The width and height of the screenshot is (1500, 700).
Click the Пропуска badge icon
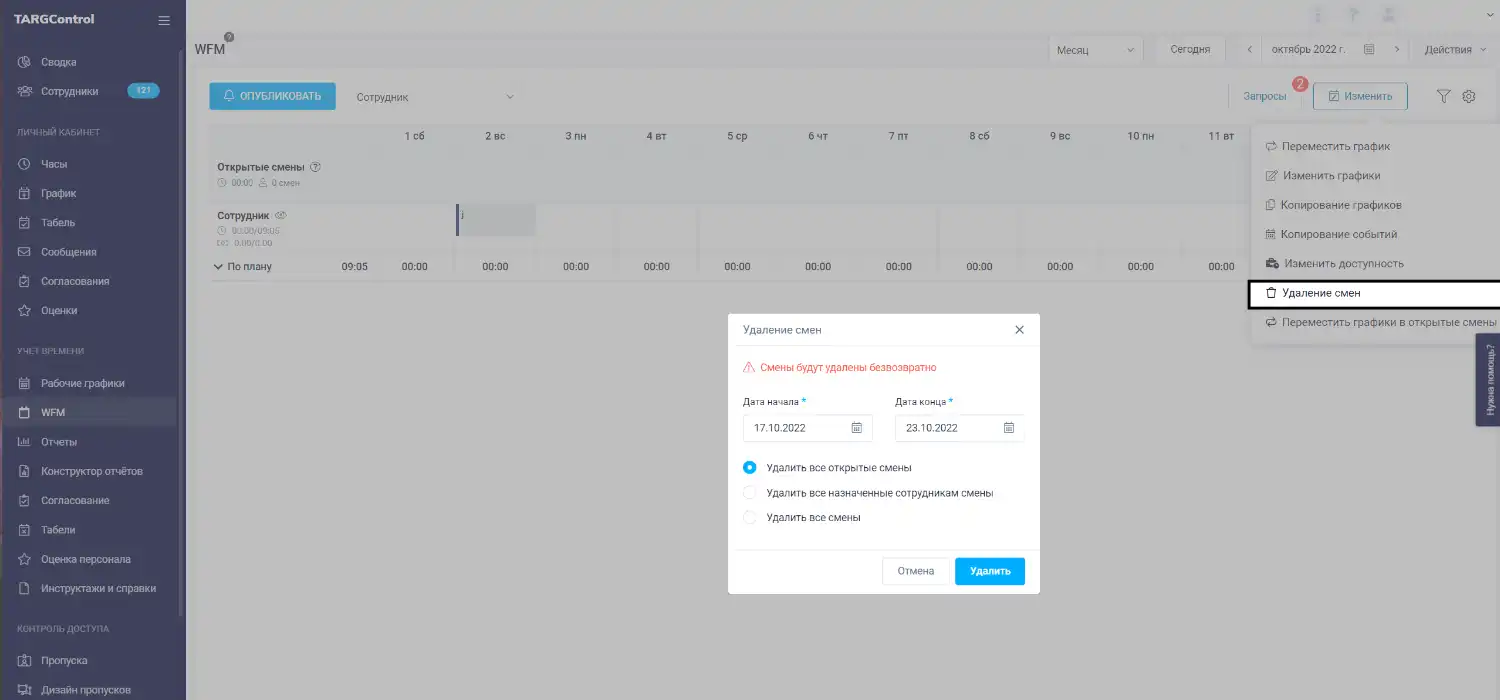tap(24, 661)
